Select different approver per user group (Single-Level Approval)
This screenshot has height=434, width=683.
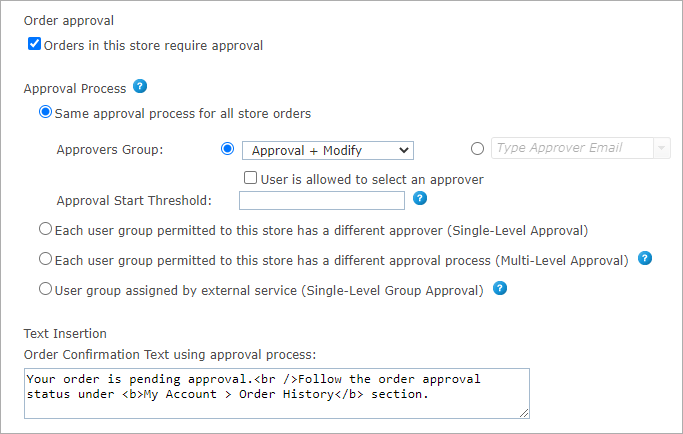[x=45, y=229]
